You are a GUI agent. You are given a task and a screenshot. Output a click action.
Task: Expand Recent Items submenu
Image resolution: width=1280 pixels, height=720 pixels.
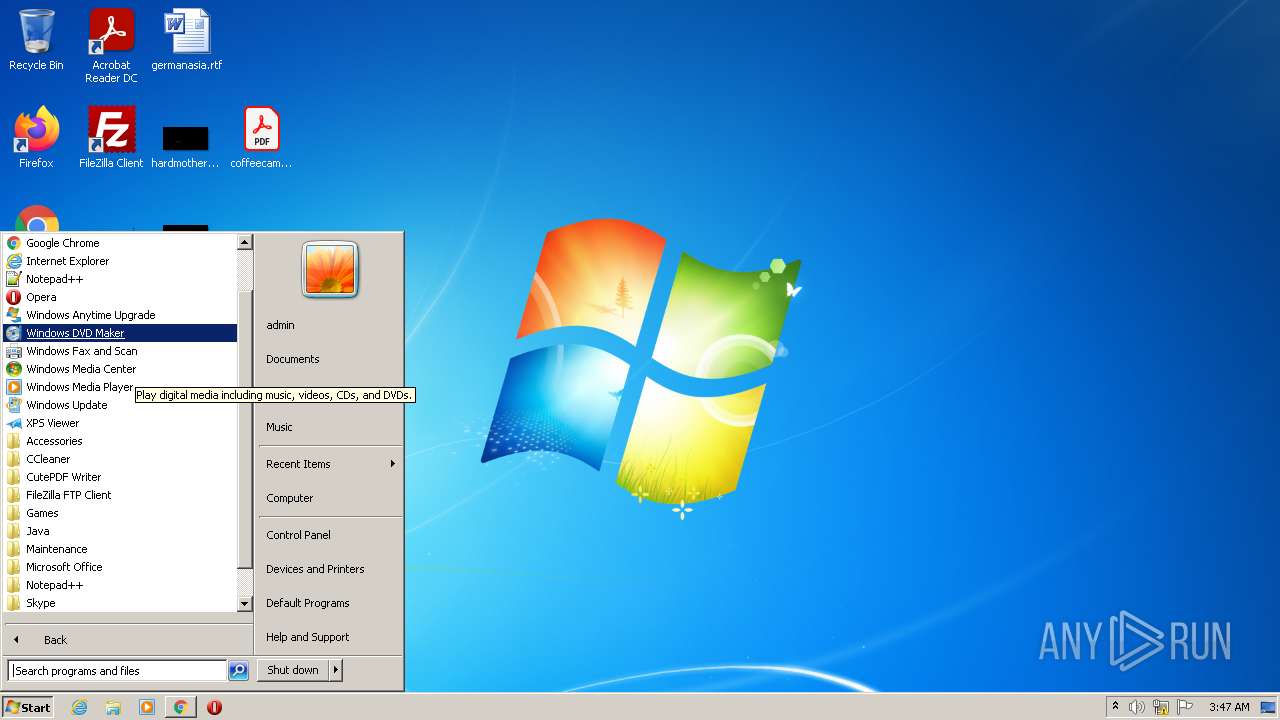[330, 464]
